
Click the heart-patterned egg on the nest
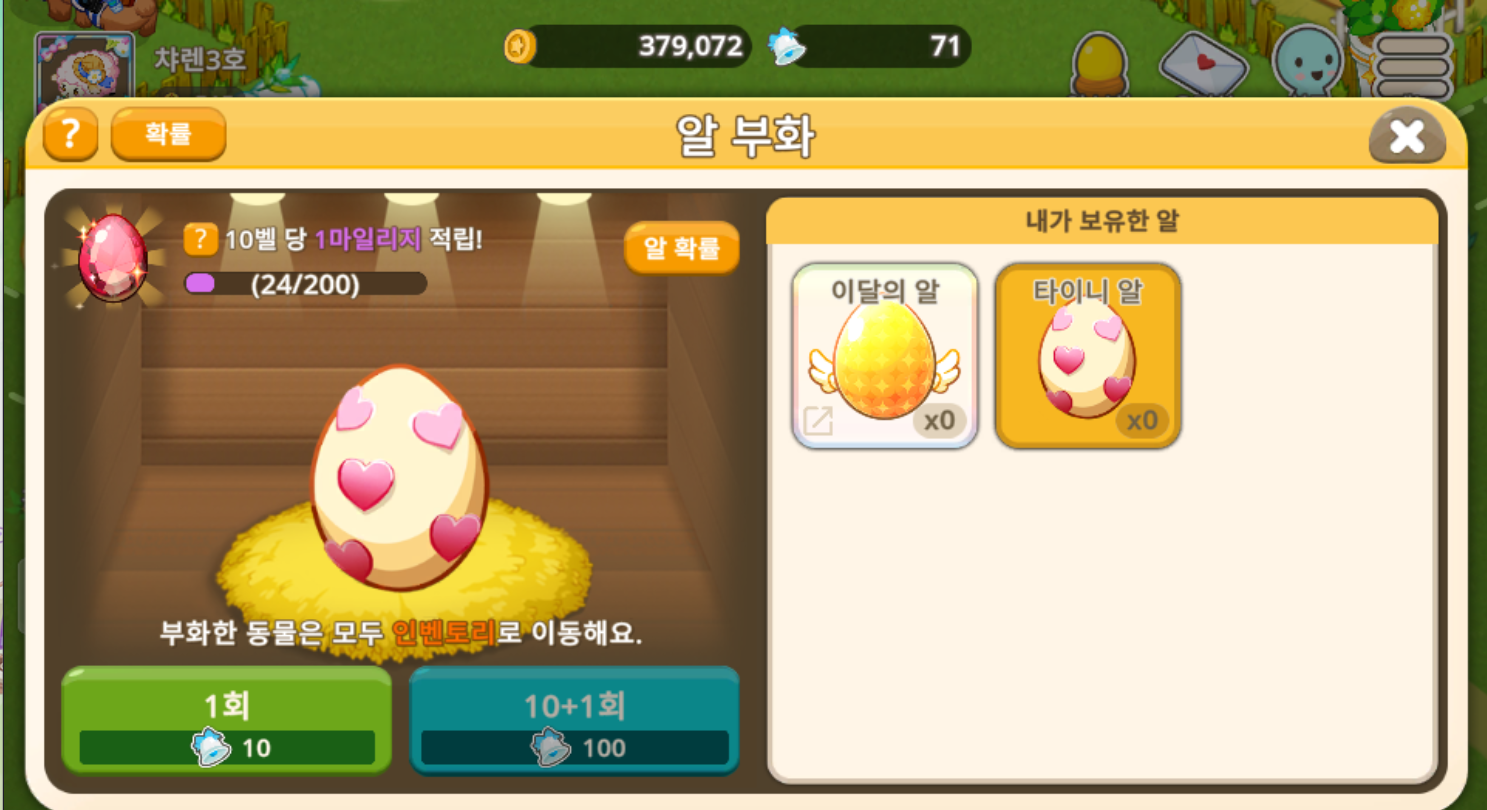tap(400, 477)
